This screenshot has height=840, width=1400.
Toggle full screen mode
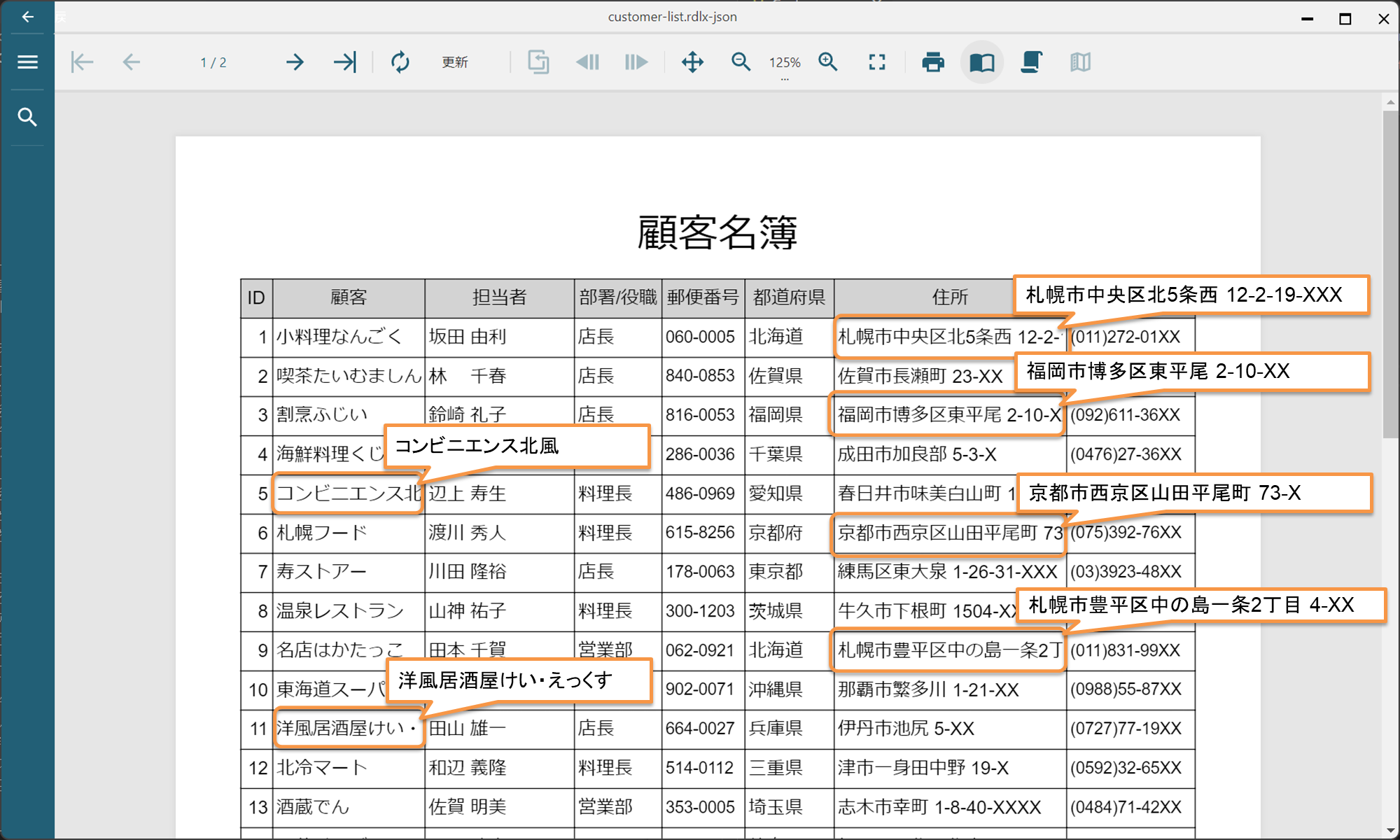(x=877, y=62)
